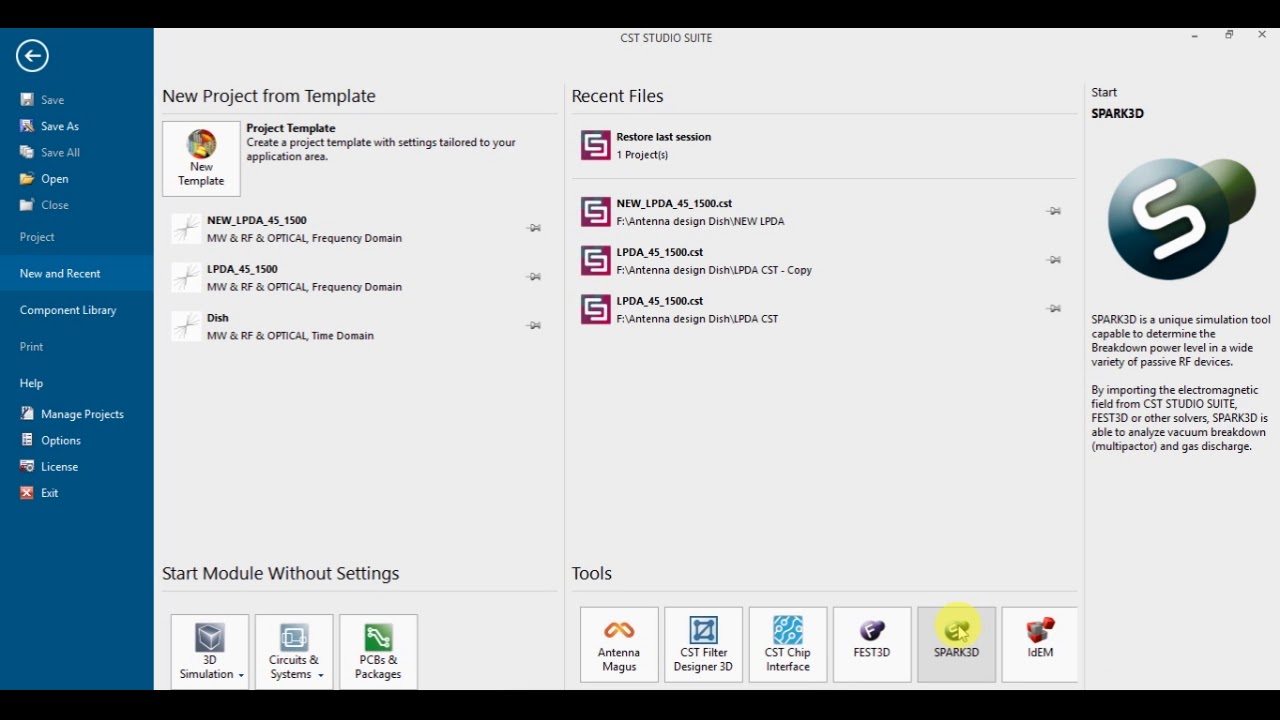Pin recent file from F:\Antenna design Dish\LPDA CST
The image size is (1280, 720).
[1053, 308]
